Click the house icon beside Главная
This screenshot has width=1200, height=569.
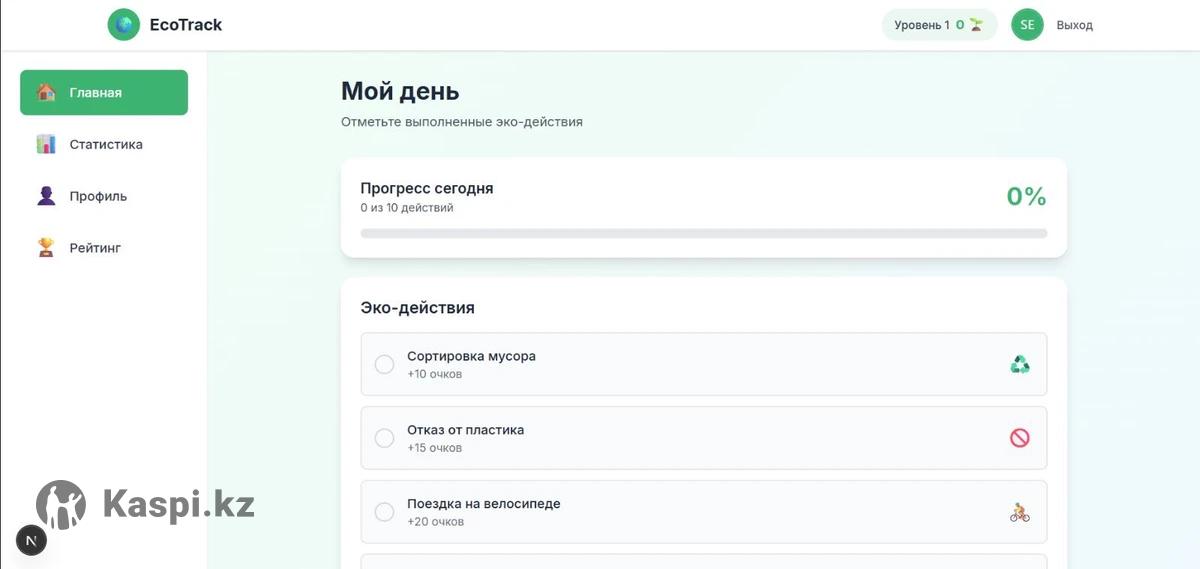pos(46,92)
